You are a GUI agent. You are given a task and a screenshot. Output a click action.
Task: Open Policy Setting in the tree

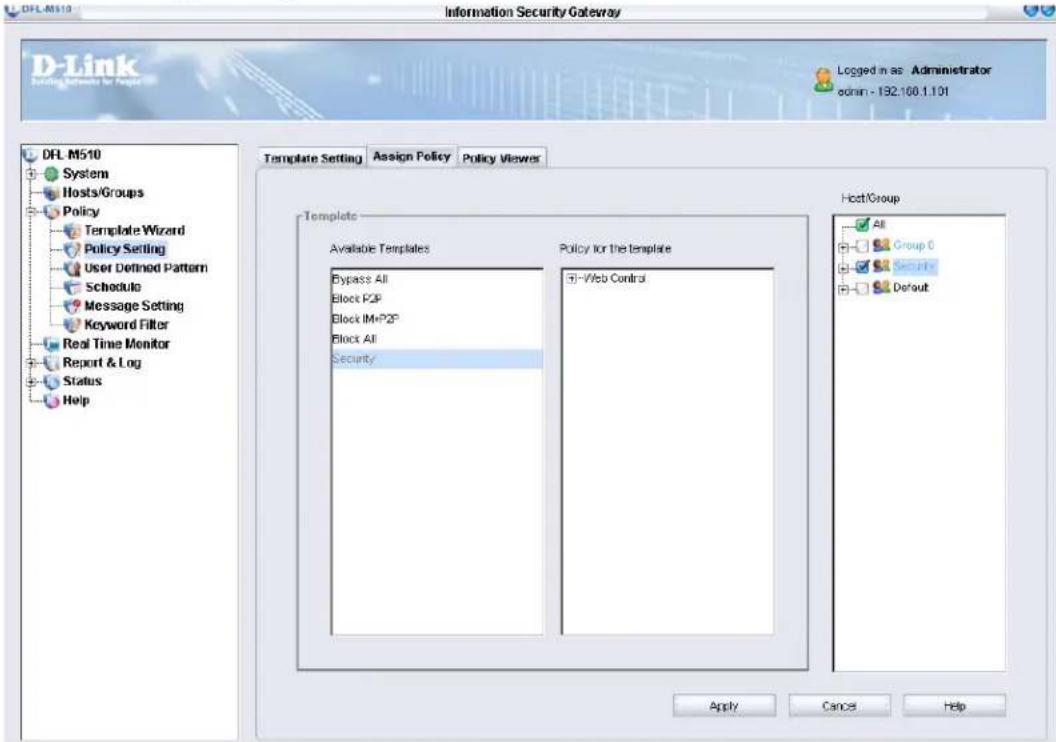[x=125, y=249]
